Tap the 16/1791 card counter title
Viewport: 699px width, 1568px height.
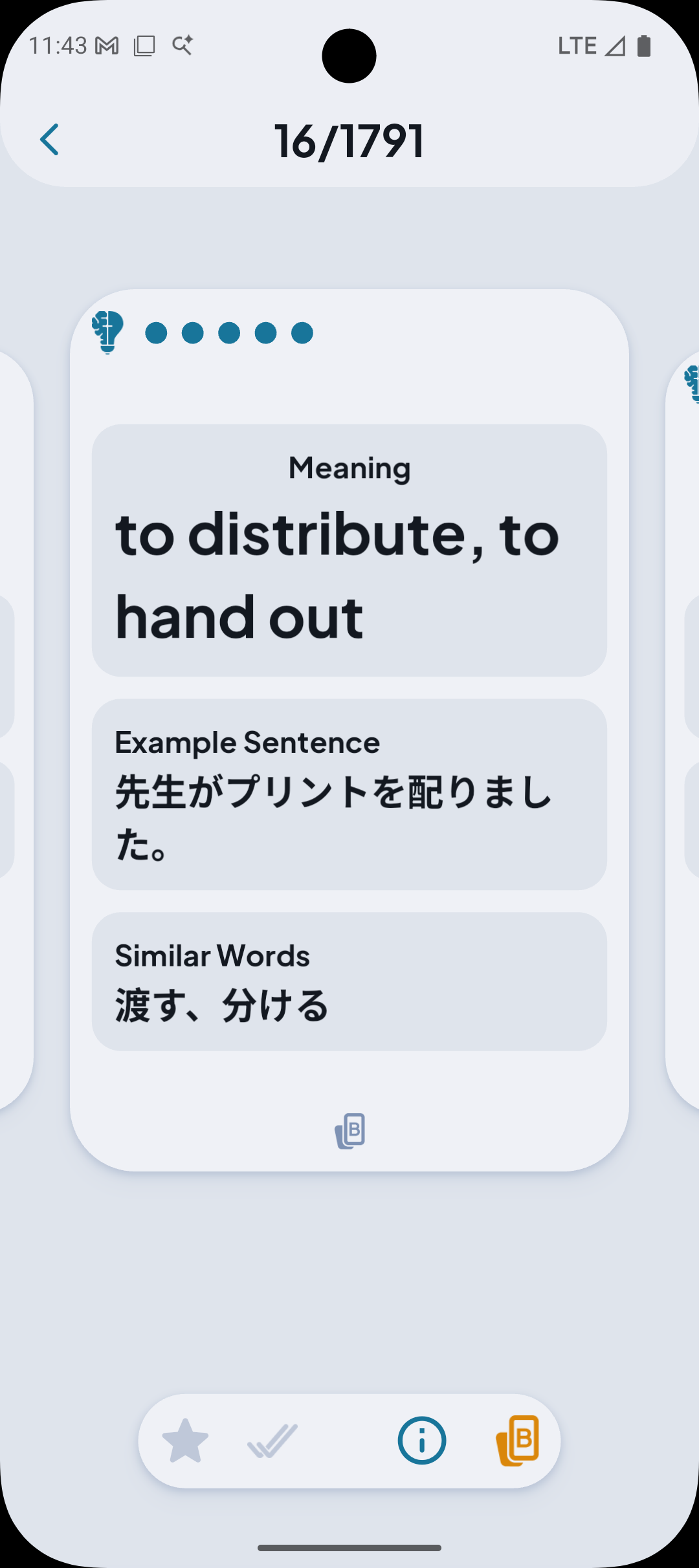pyautogui.click(x=349, y=141)
